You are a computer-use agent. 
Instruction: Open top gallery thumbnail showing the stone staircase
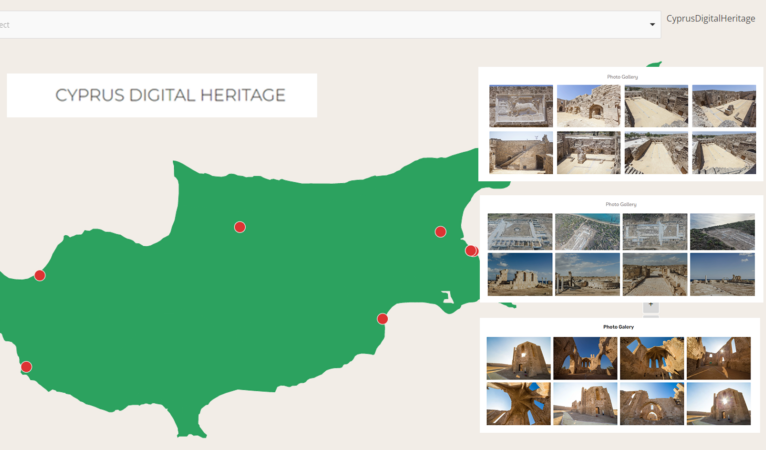tap(521, 152)
